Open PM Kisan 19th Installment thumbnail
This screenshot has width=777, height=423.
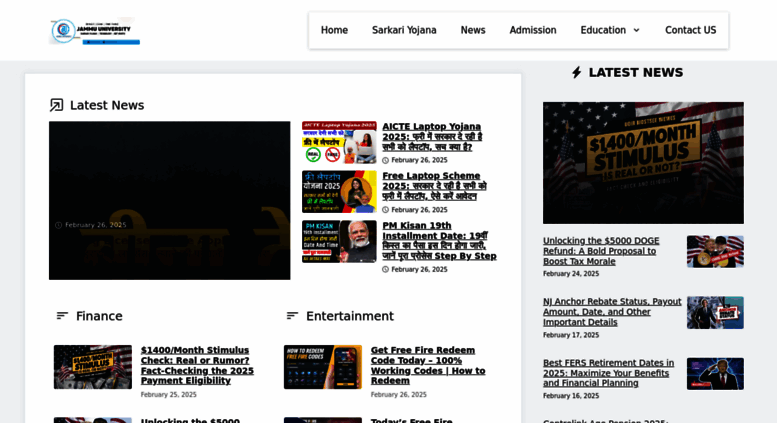(x=339, y=242)
